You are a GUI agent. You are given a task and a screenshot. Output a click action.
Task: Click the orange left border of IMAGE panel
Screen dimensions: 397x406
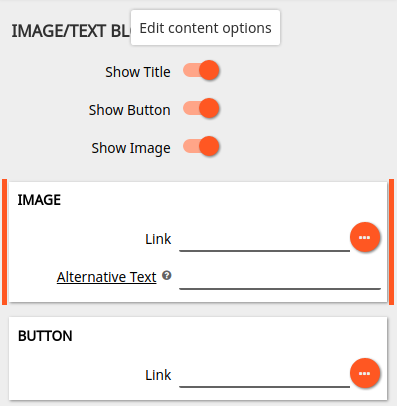click(x=4, y=242)
